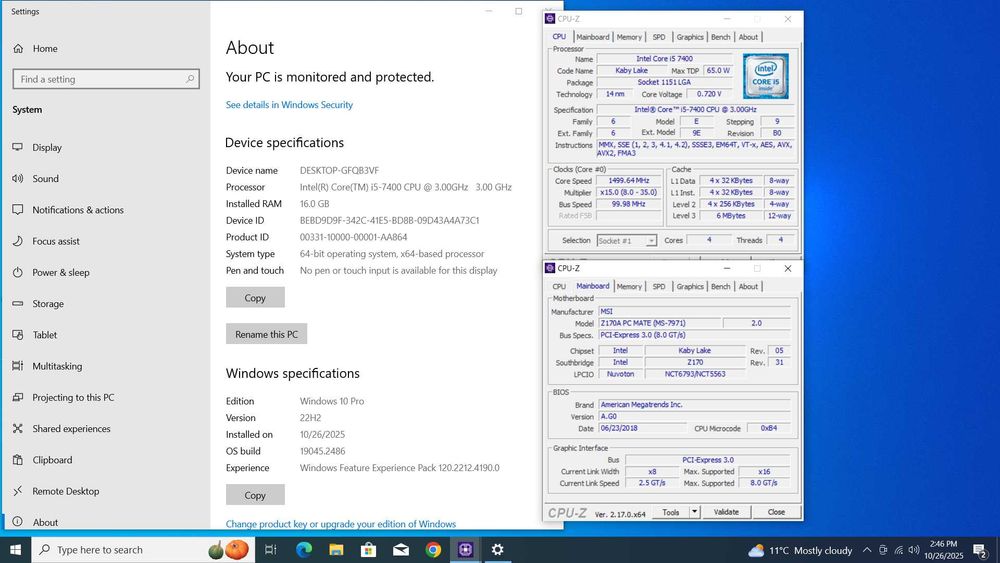
Task: Open Power & sleep settings
Action: (60, 272)
